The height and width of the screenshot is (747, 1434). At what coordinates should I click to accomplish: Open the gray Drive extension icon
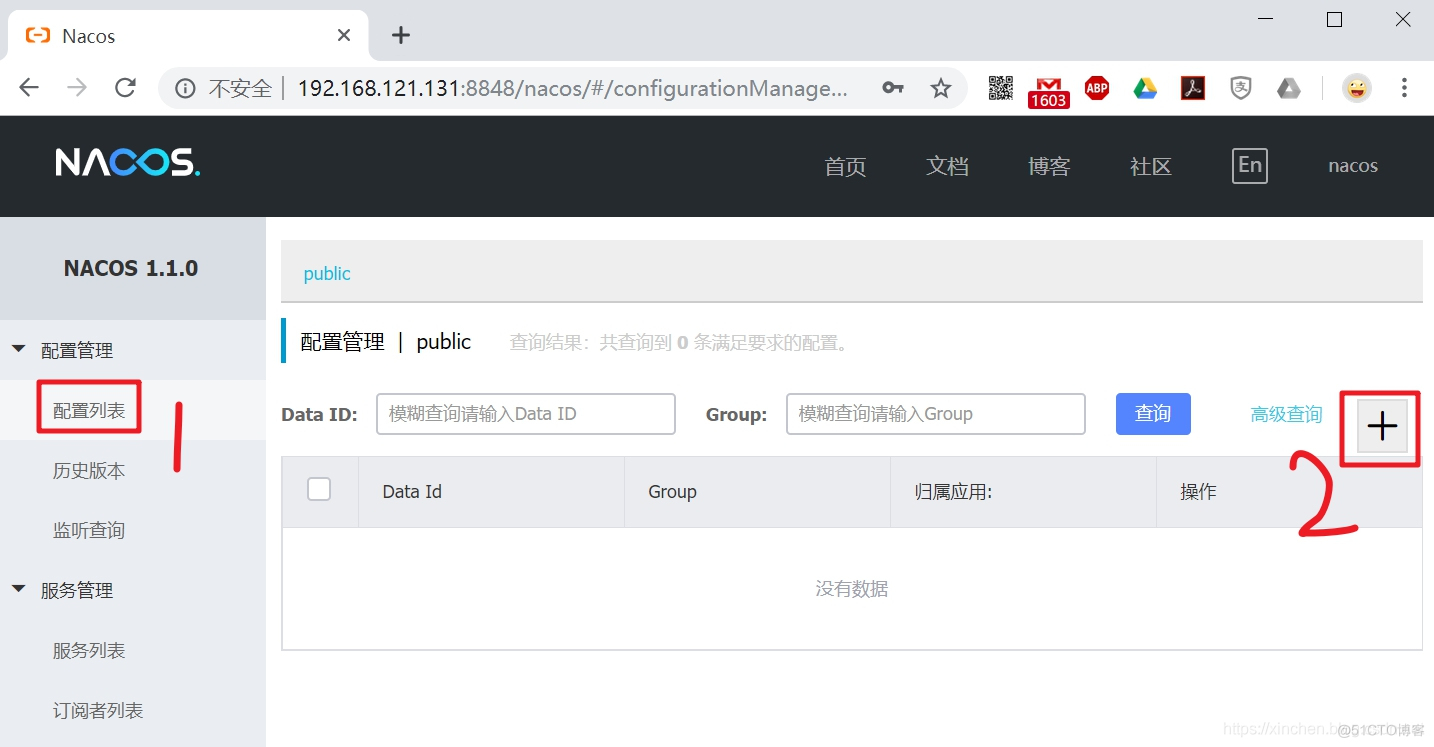[1289, 88]
